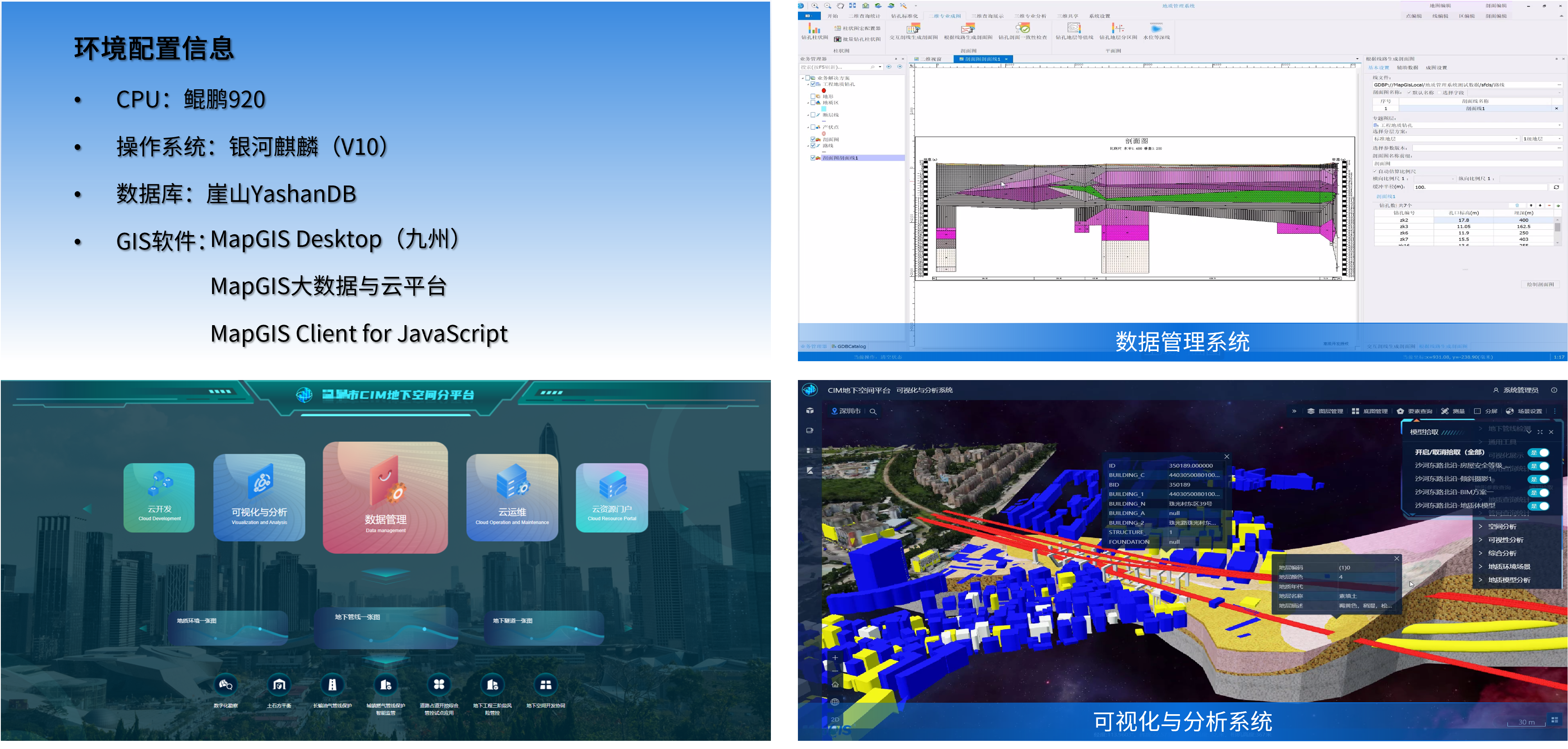Click the 场景设置 toolbar button
The height and width of the screenshot is (749, 1568).
pyautogui.click(x=1523, y=411)
